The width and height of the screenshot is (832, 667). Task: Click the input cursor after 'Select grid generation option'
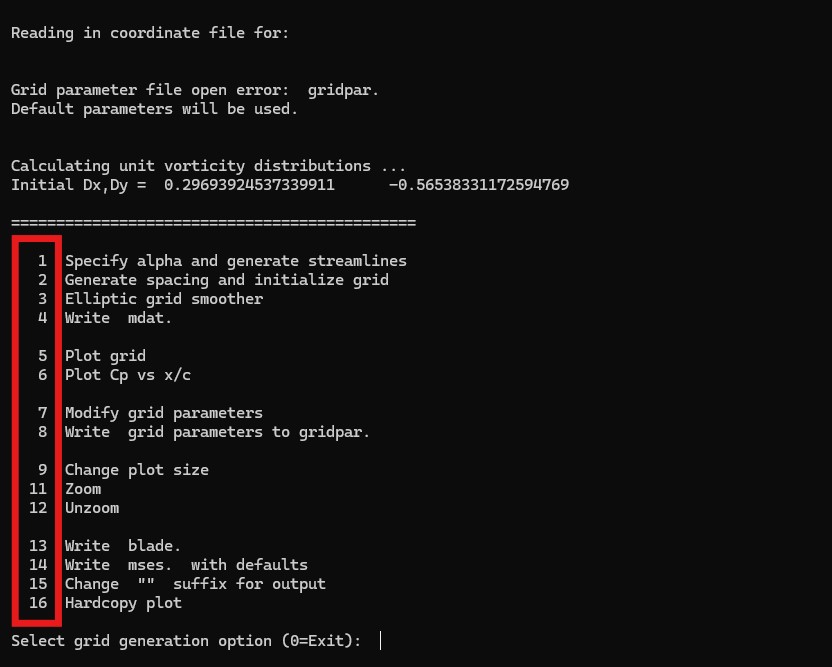(x=380, y=641)
